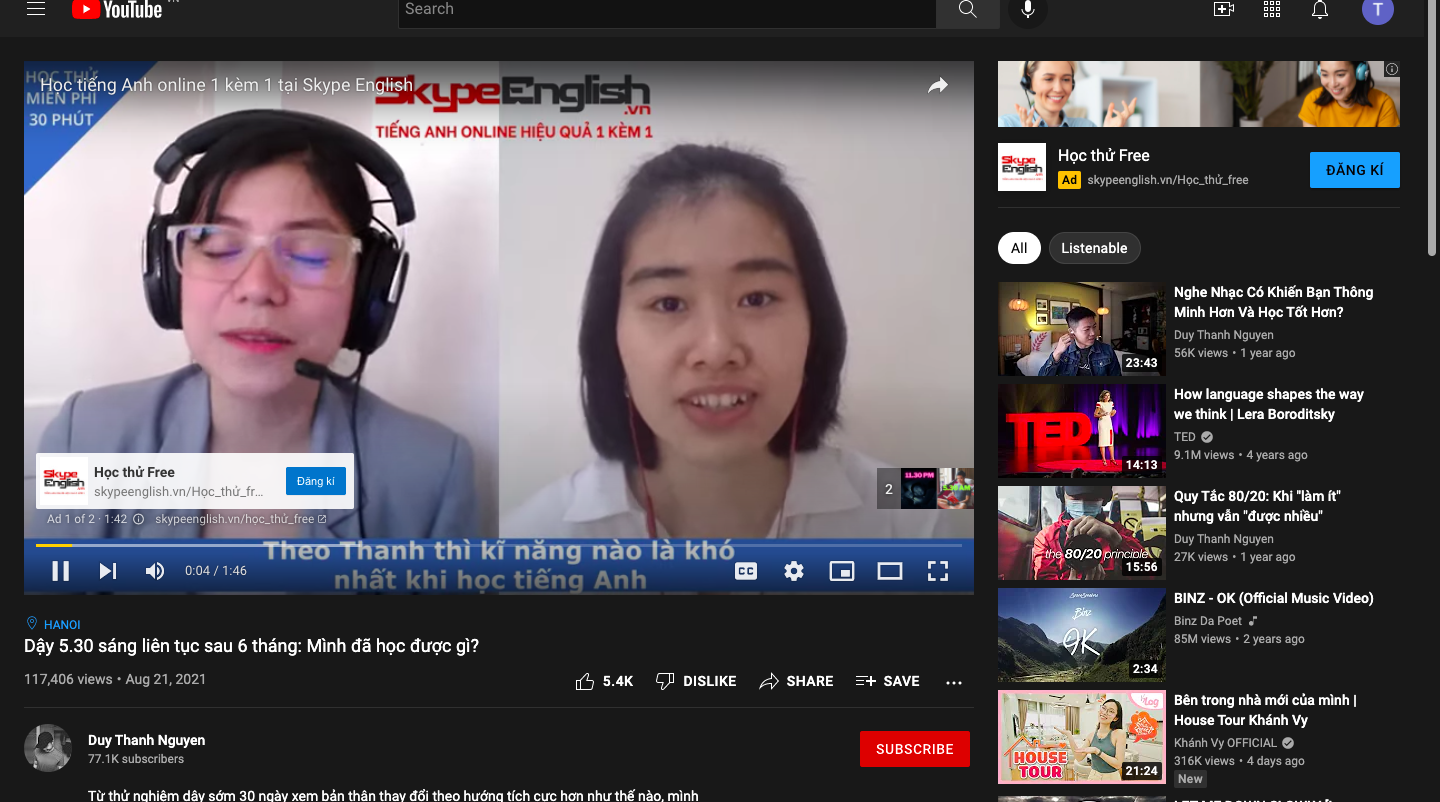Subscribe to Duy Thanh Nguyen channel
The image size is (1440, 802).
914,749
